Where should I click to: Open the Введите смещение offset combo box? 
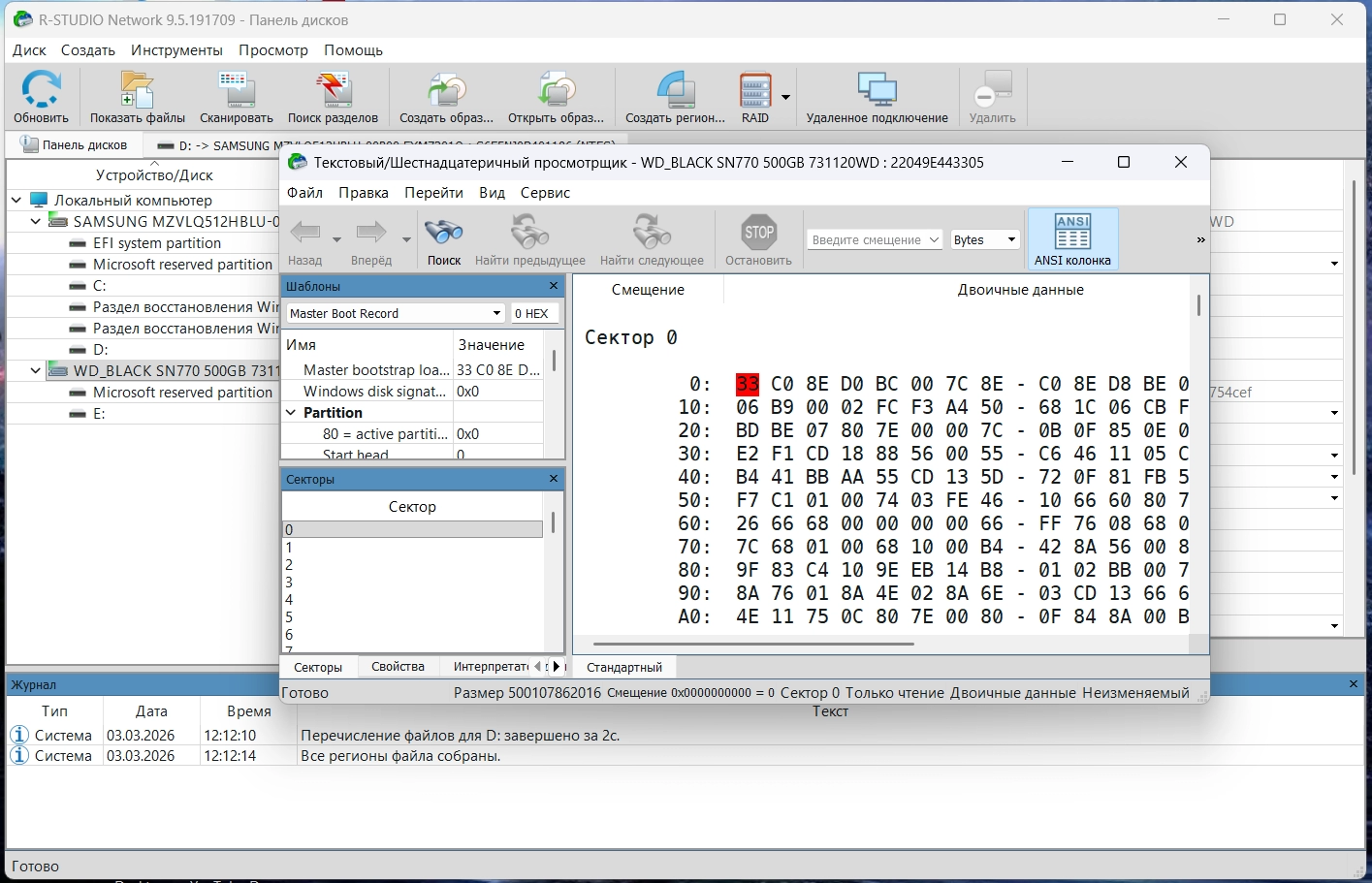click(875, 239)
